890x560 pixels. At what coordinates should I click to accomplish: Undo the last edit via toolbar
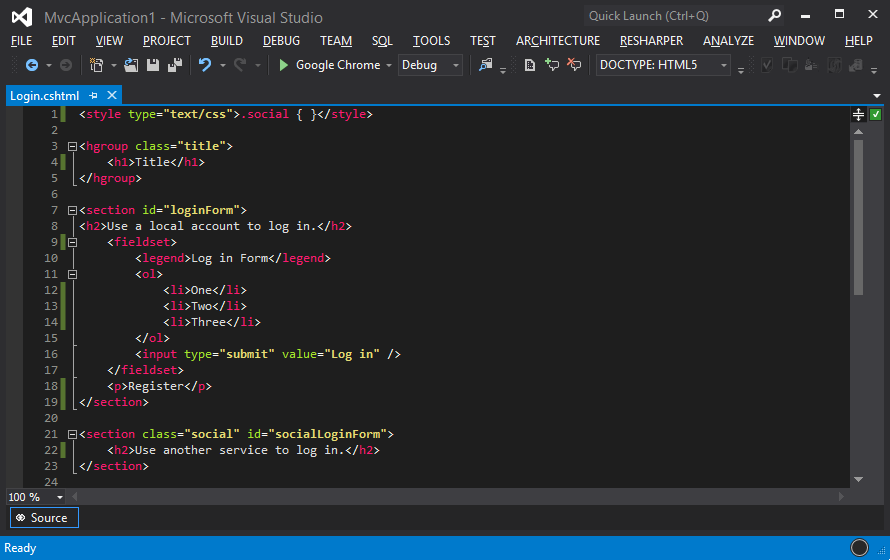(x=205, y=65)
